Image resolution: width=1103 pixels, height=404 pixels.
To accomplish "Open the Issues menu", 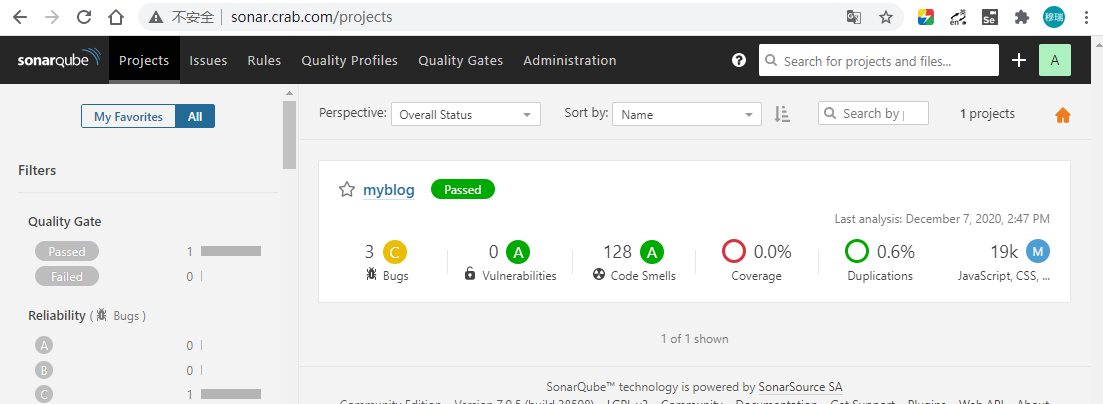I will pos(208,61).
